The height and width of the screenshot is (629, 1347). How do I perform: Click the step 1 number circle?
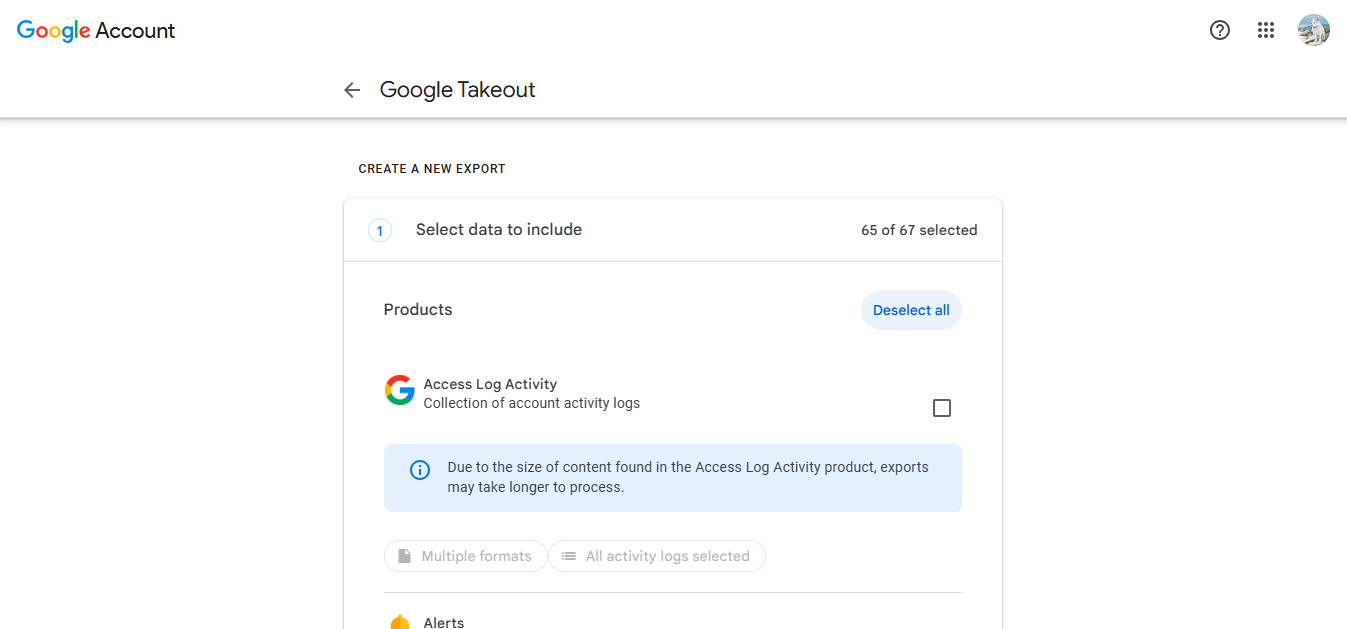pyautogui.click(x=380, y=230)
